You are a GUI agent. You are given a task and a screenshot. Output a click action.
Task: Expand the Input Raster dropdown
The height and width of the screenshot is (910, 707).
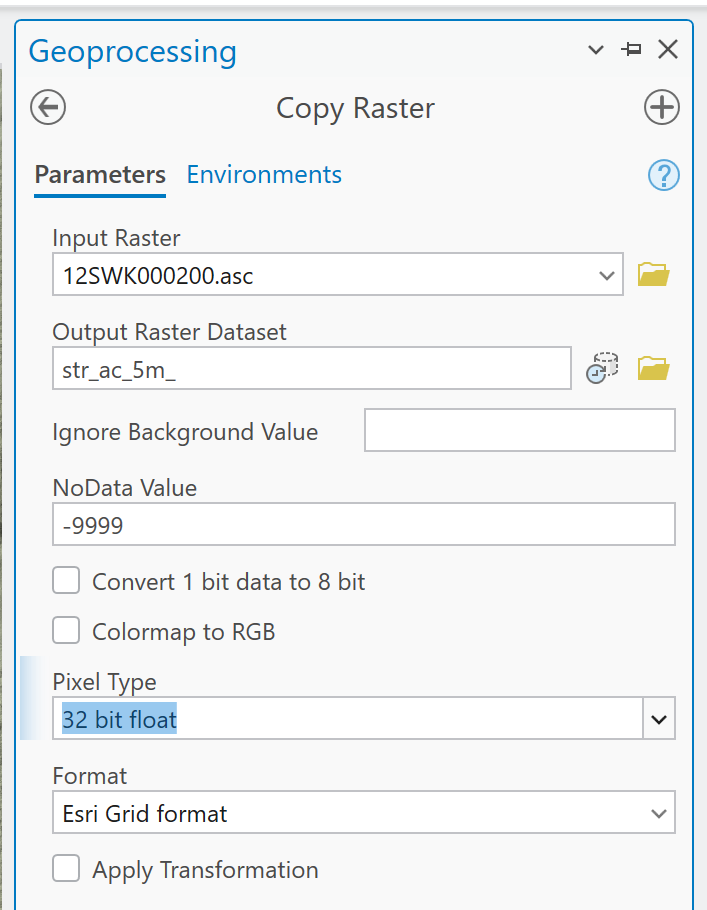(606, 274)
